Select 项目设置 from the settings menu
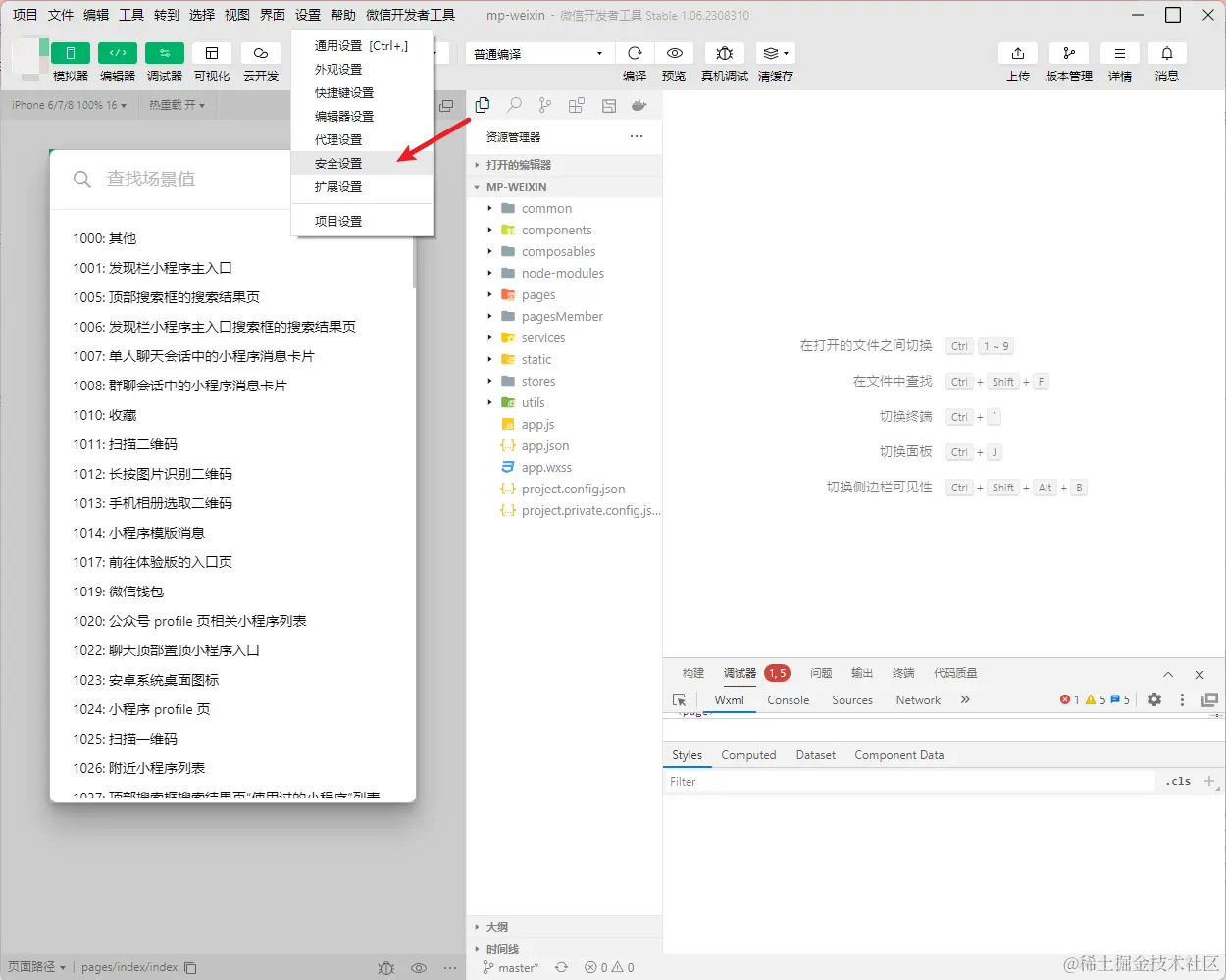This screenshot has width=1226, height=980. [362, 222]
